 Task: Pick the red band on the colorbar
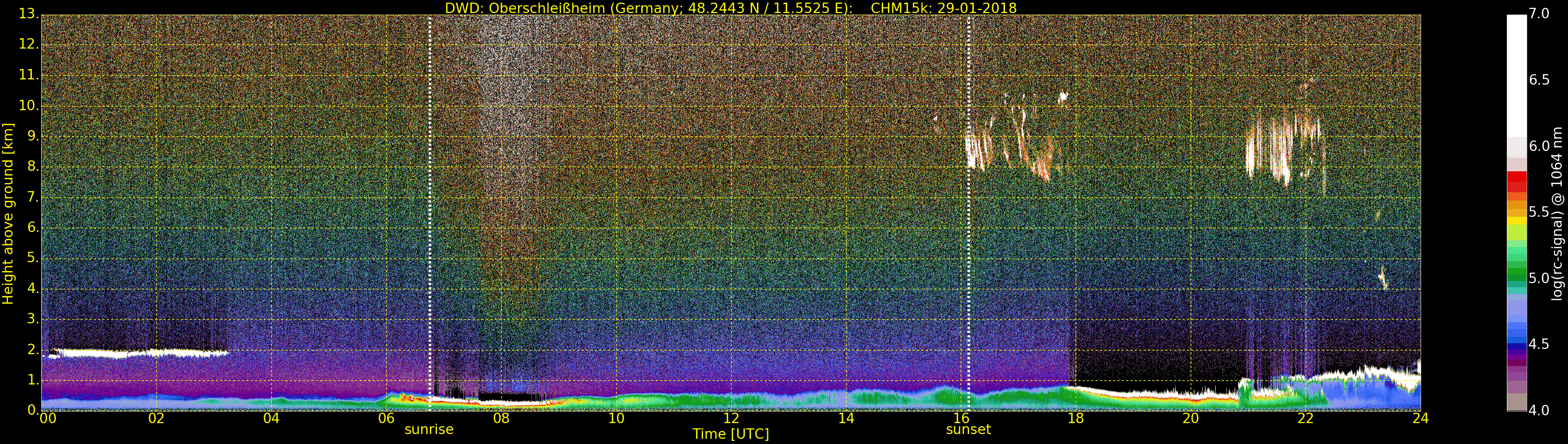tap(1516, 181)
